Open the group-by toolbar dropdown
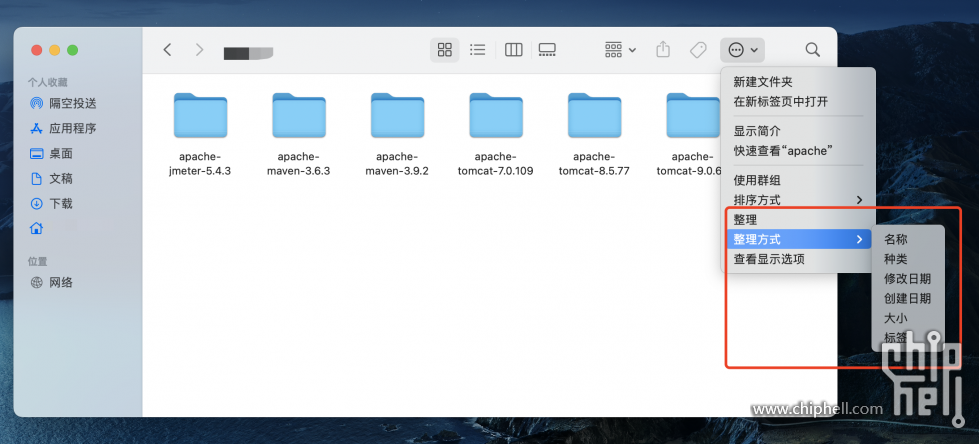 [620, 50]
